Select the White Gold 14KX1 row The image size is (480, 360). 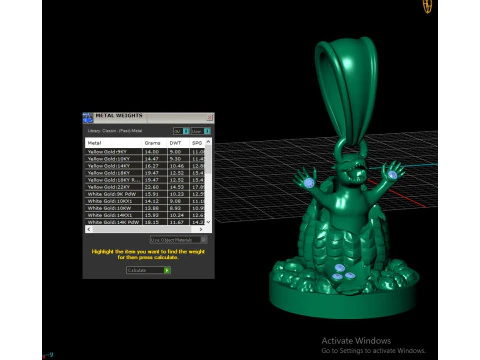pyautogui.click(x=145, y=215)
